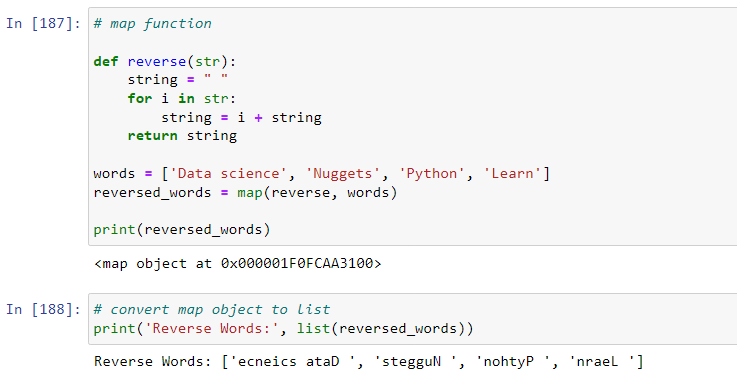Click the 'Reverse Words:' string in cell 188
The width and height of the screenshot is (737, 376).
coord(212,328)
